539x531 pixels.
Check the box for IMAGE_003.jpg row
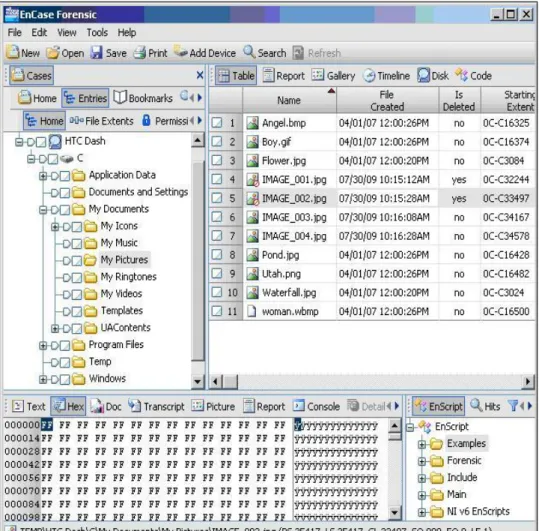click(x=217, y=217)
